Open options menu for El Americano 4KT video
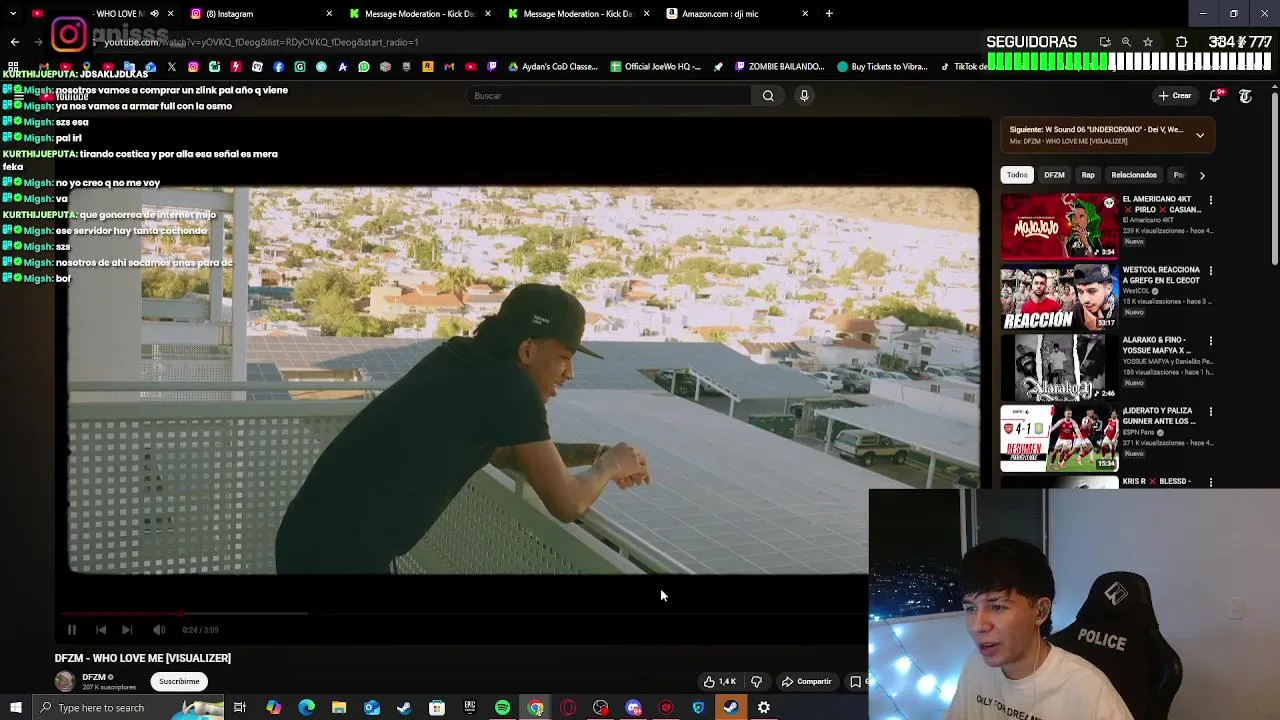This screenshot has height=720, width=1280. [x=1211, y=200]
